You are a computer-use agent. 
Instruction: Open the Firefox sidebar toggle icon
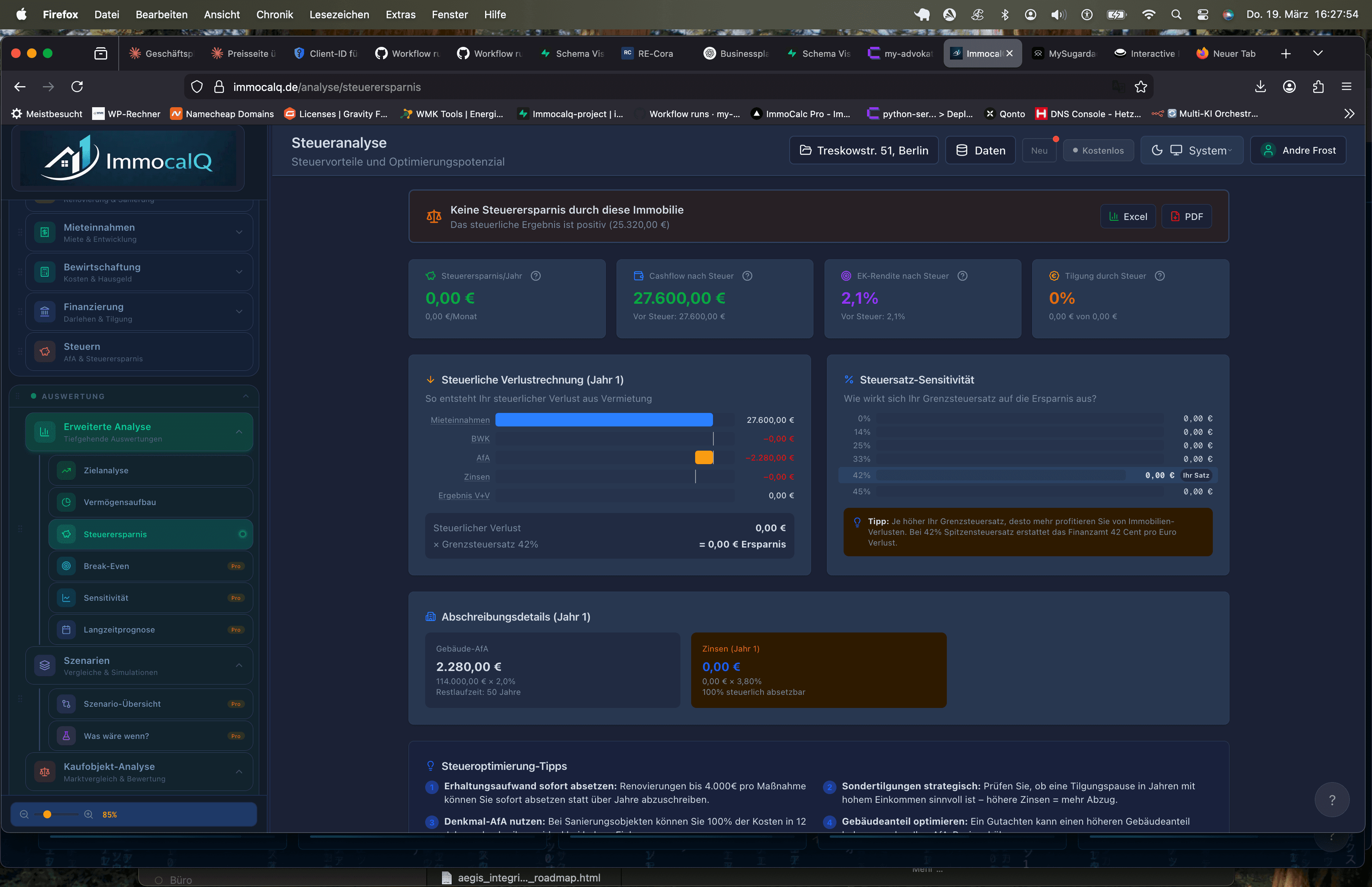tap(101, 54)
